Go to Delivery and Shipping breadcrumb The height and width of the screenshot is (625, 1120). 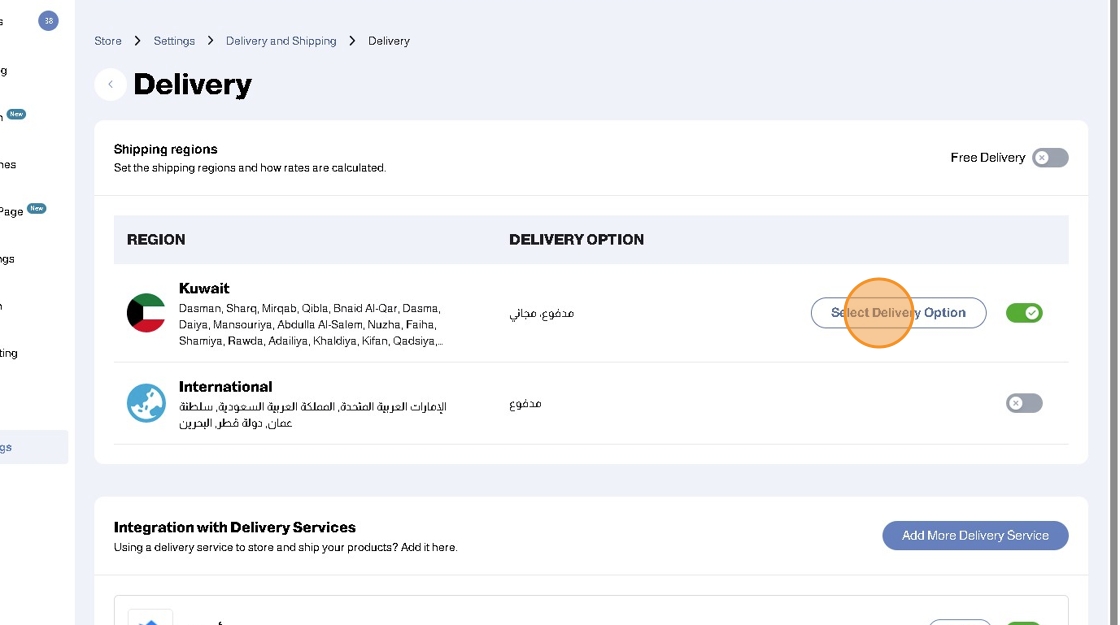[x=281, y=41]
